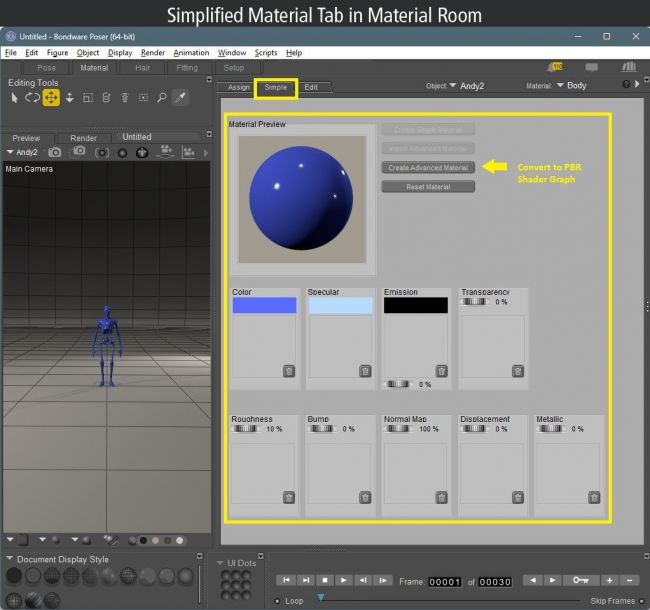Click Create Advanced Material button
Image resolution: width=650 pixels, height=610 pixels.
click(428, 167)
